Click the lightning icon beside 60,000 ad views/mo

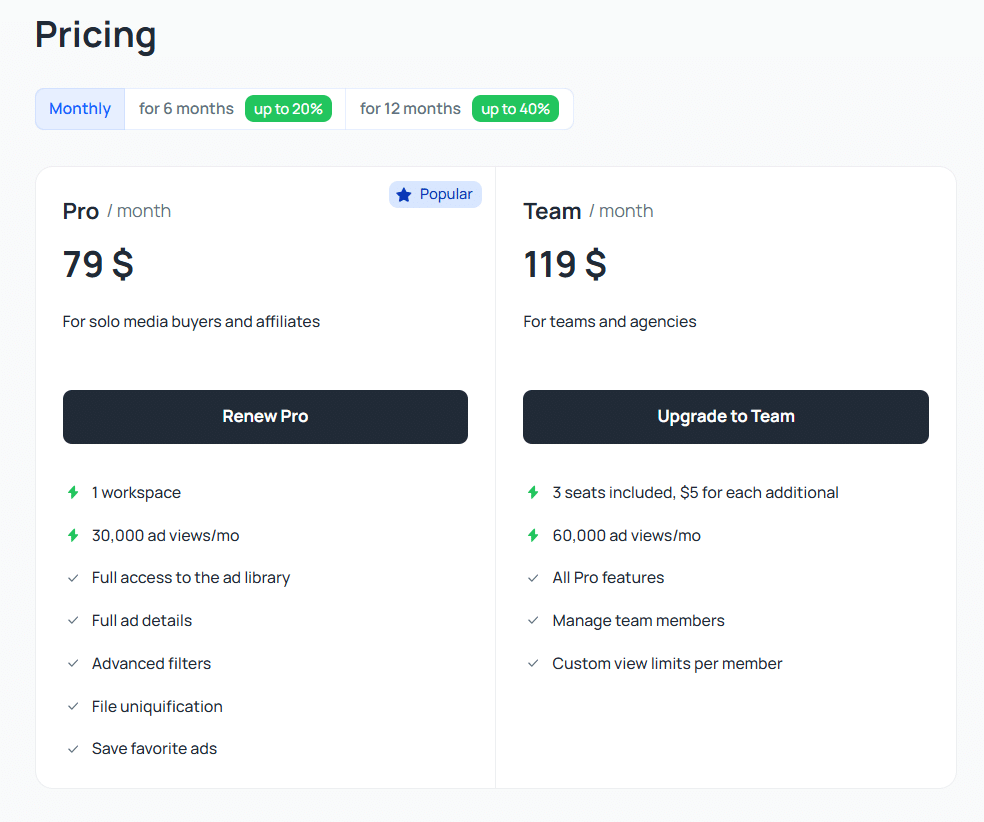point(533,535)
